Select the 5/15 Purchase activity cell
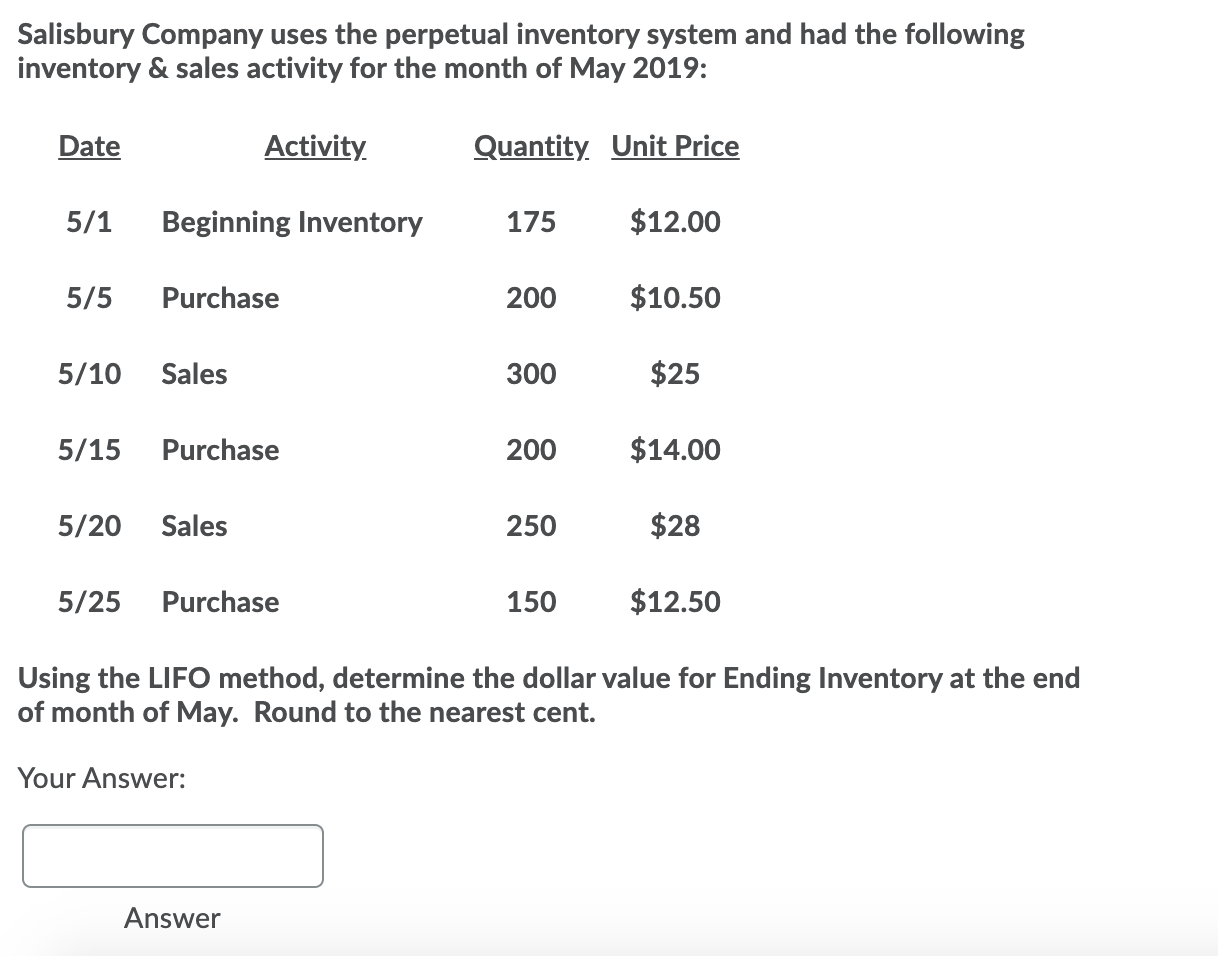 pyautogui.click(x=221, y=450)
